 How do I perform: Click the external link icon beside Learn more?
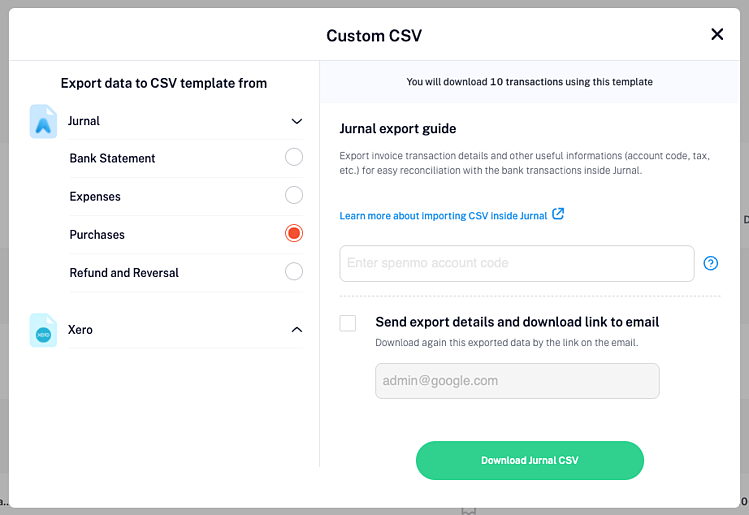tap(558, 214)
